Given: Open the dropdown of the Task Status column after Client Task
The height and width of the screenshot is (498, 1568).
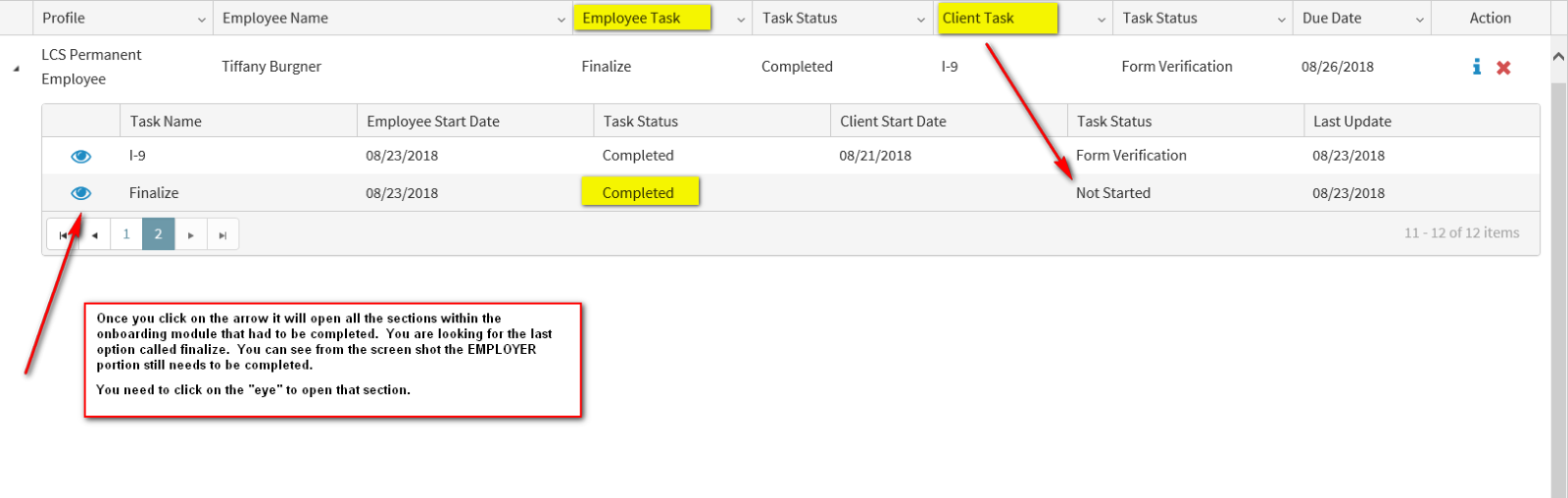Looking at the screenshot, I should (x=1282, y=20).
